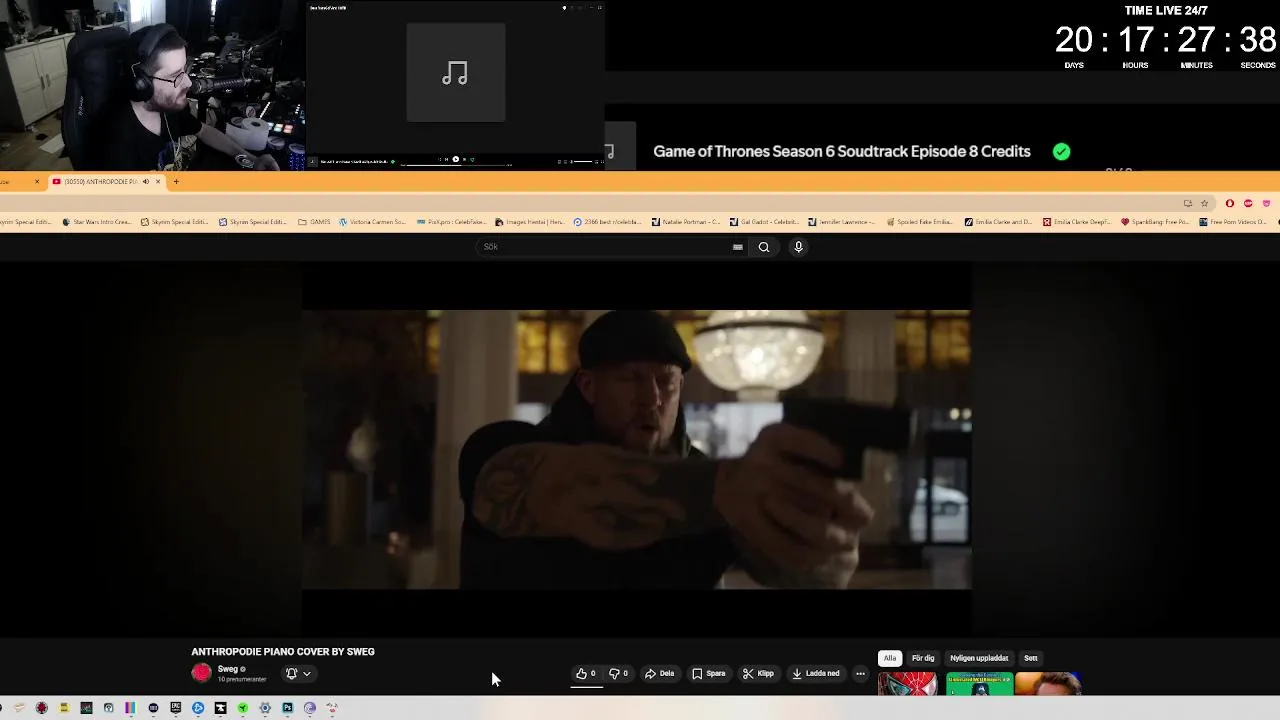Mute the YouTube tab via speaker icon
This screenshot has width=1280, height=720.
[x=145, y=181]
